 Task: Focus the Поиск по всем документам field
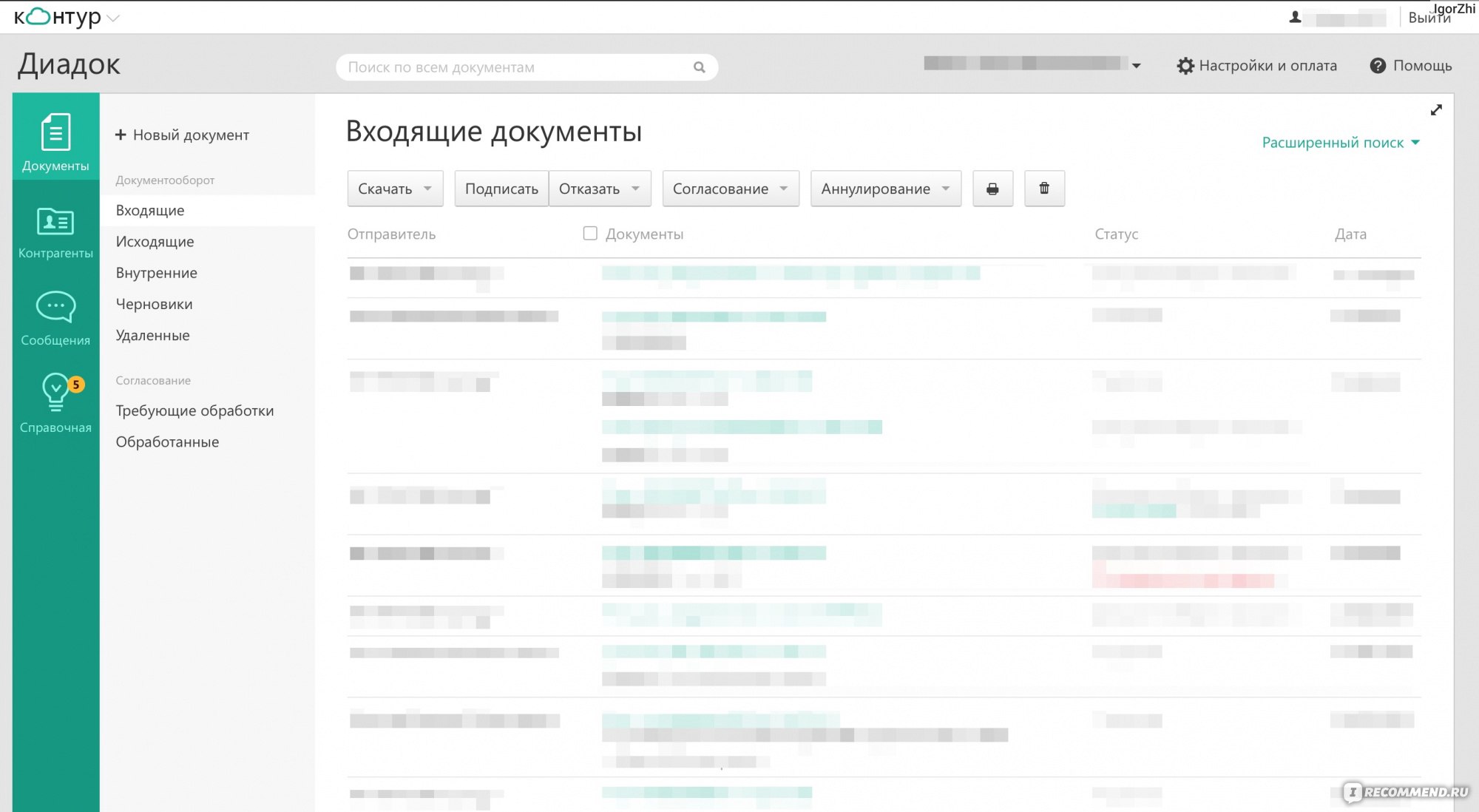point(527,67)
